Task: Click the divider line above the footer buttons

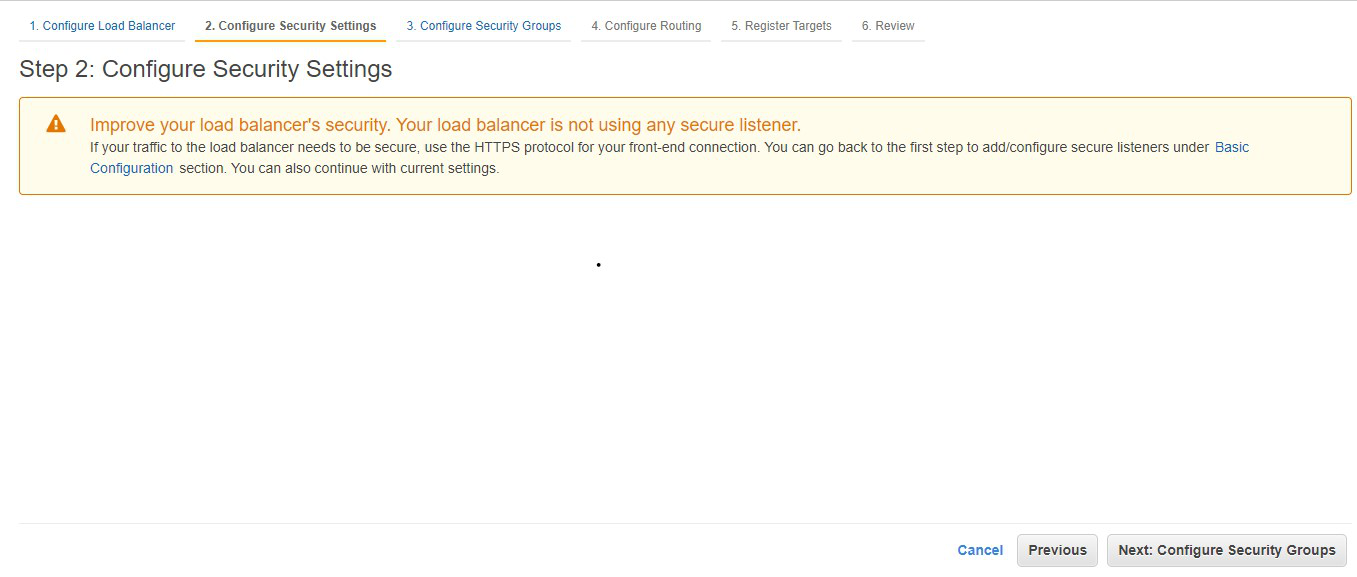Action: point(678,523)
